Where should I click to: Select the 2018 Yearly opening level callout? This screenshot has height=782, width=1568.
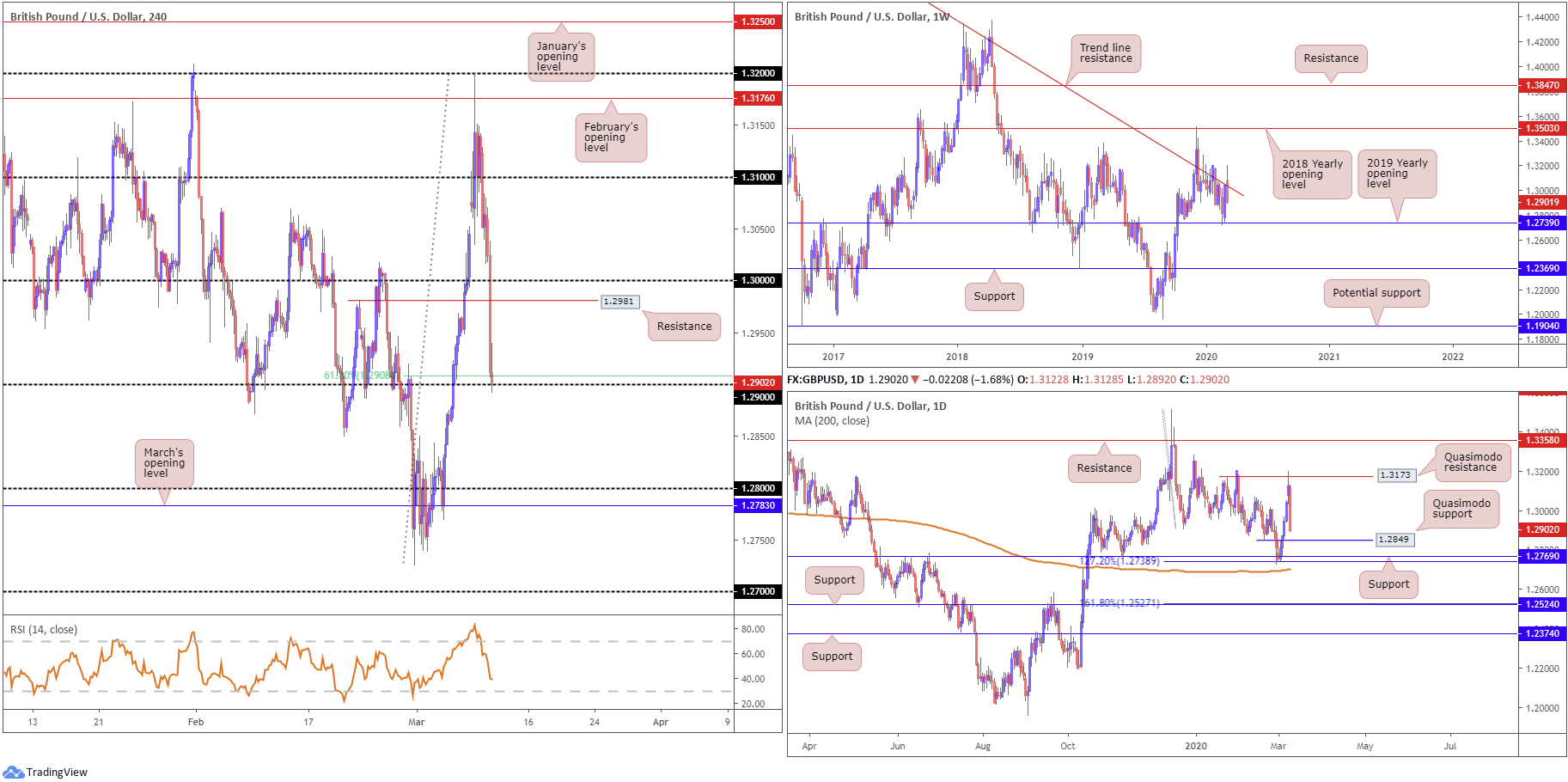click(1312, 174)
